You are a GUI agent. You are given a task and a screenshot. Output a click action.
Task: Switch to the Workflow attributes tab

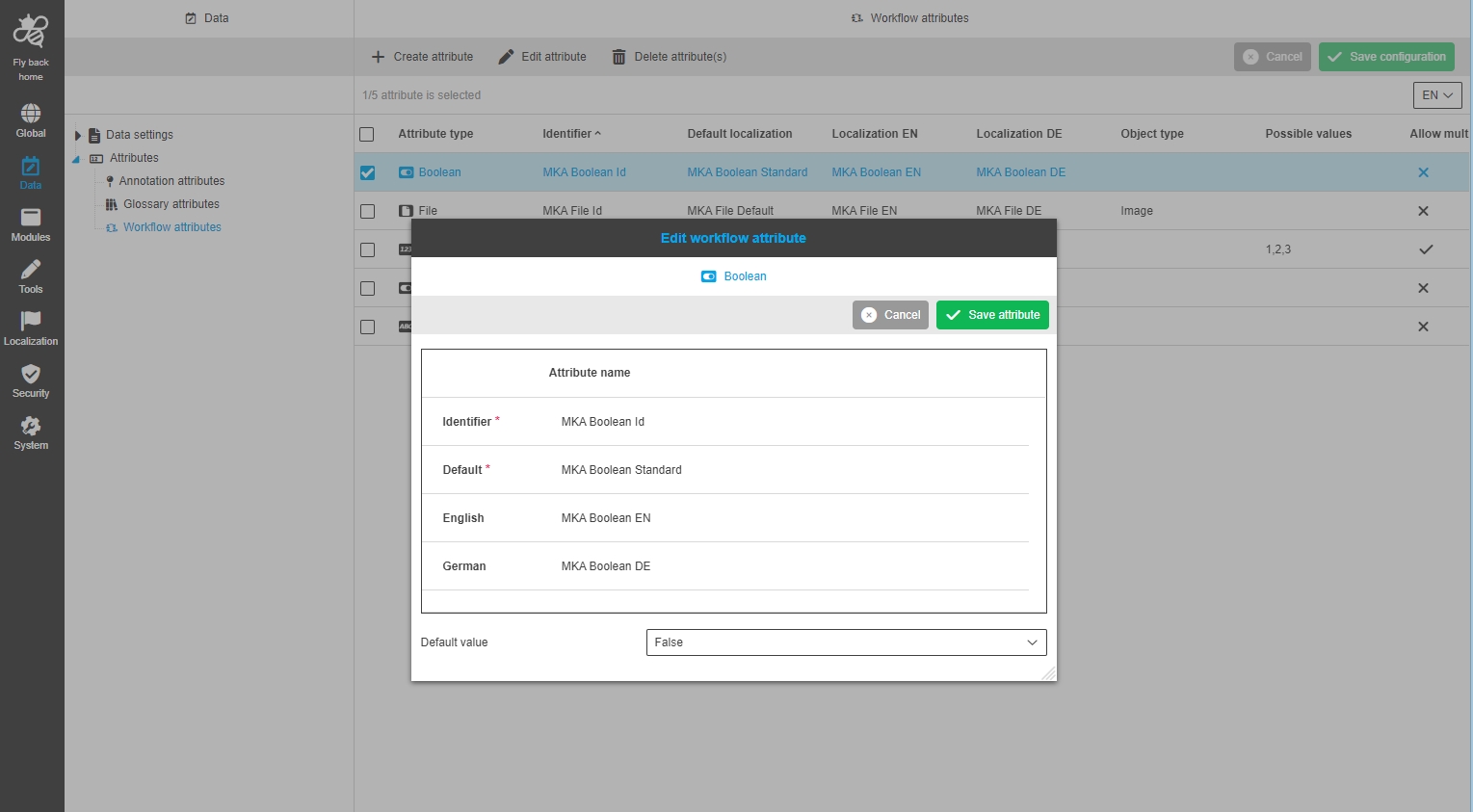[x=911, y=18]
